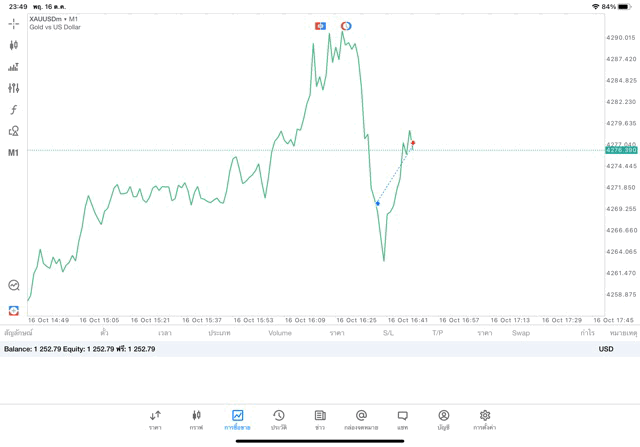Open the News tab in bottom bar
The height and width of the screenshot is (447, 640).
(320, 420)
